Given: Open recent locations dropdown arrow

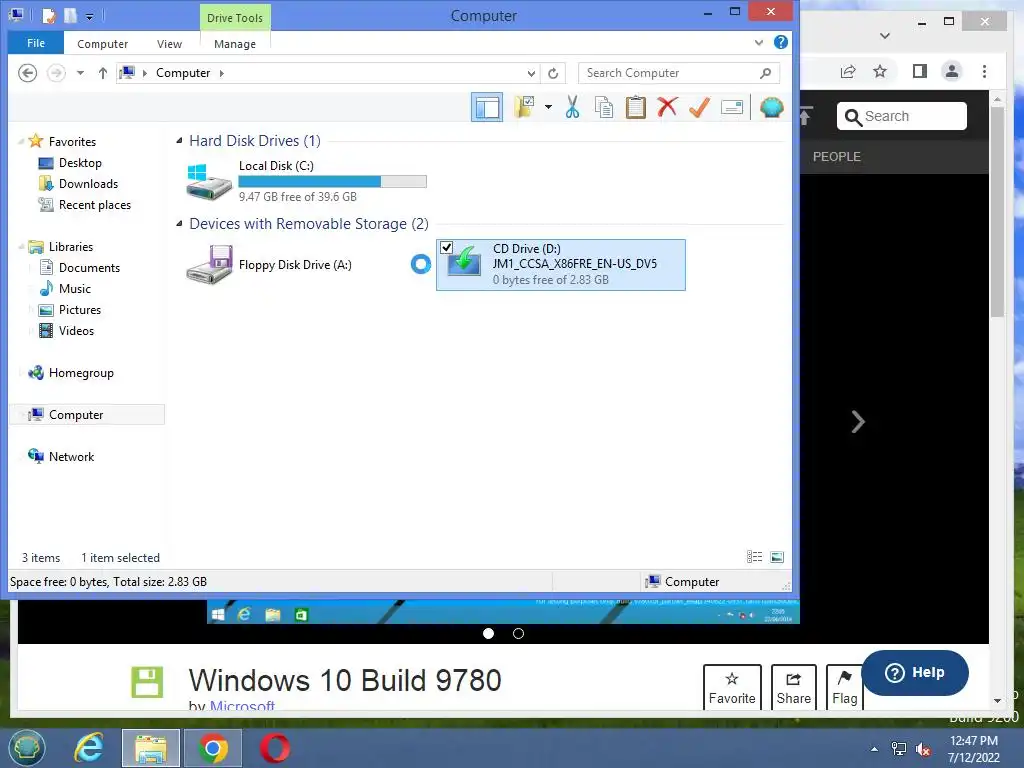Looking at the screenshot, I should click(x=80, y=73).
